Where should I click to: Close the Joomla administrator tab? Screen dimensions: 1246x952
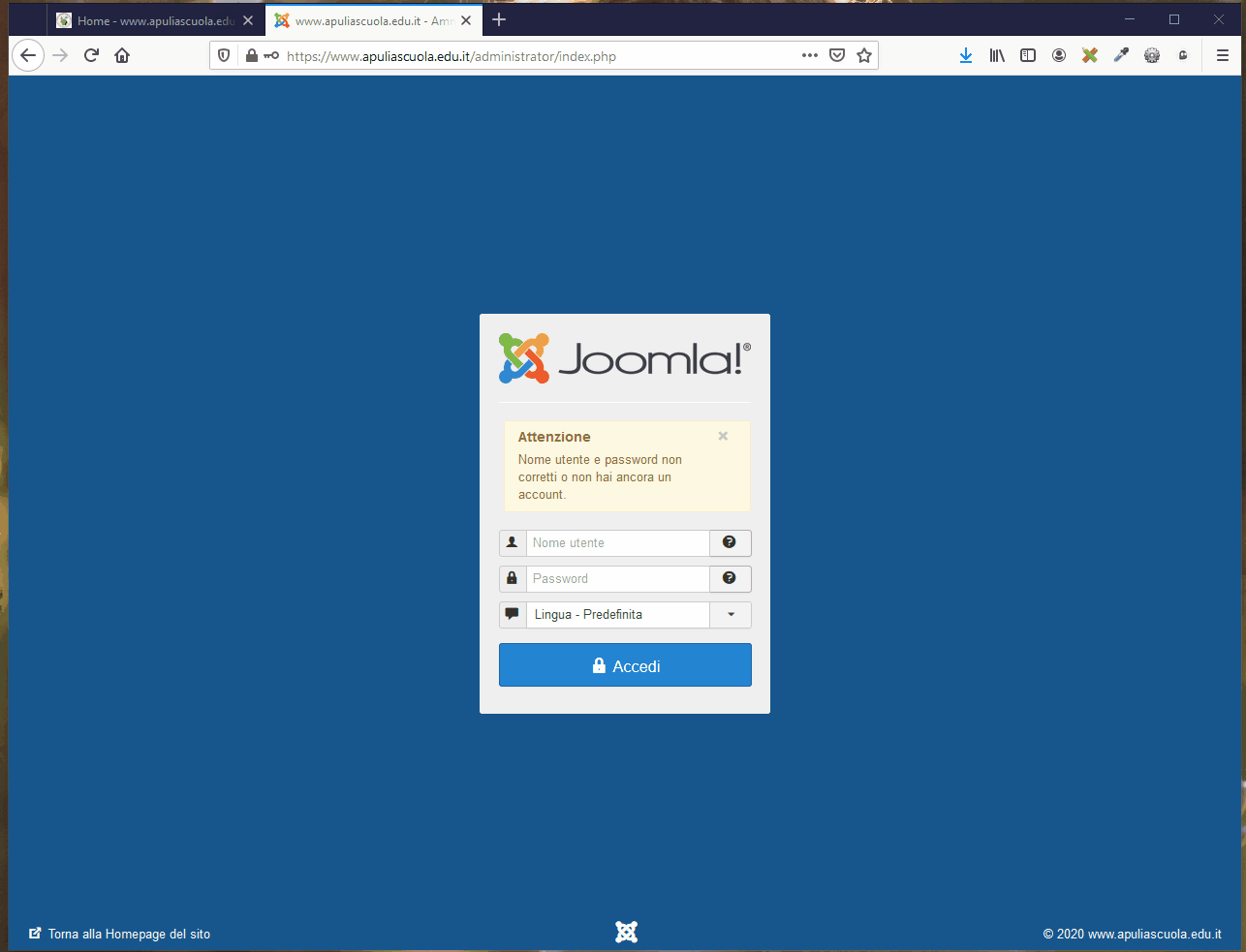coord(466,20)
